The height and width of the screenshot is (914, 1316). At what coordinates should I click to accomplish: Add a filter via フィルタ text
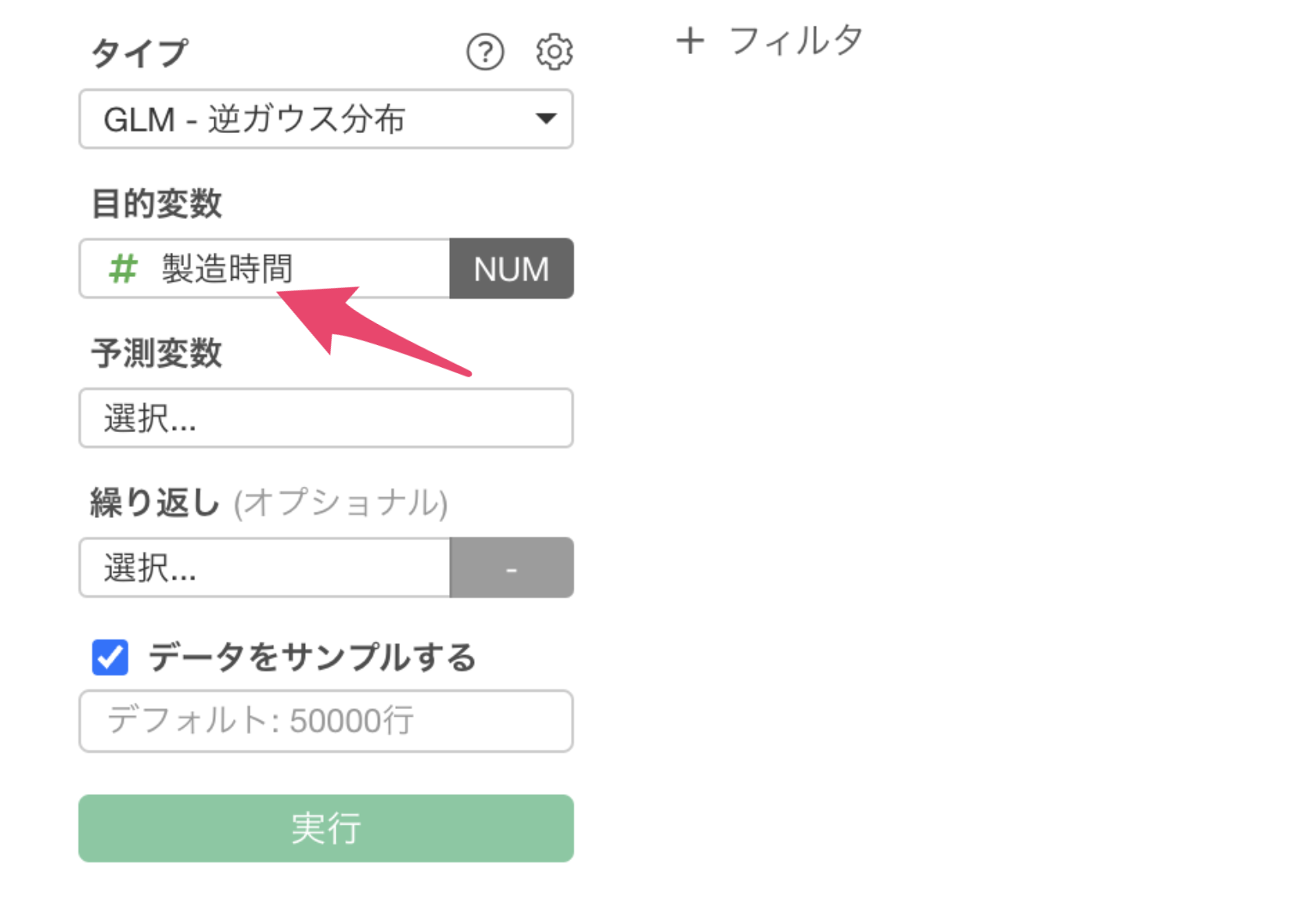(x=796, y=41)
